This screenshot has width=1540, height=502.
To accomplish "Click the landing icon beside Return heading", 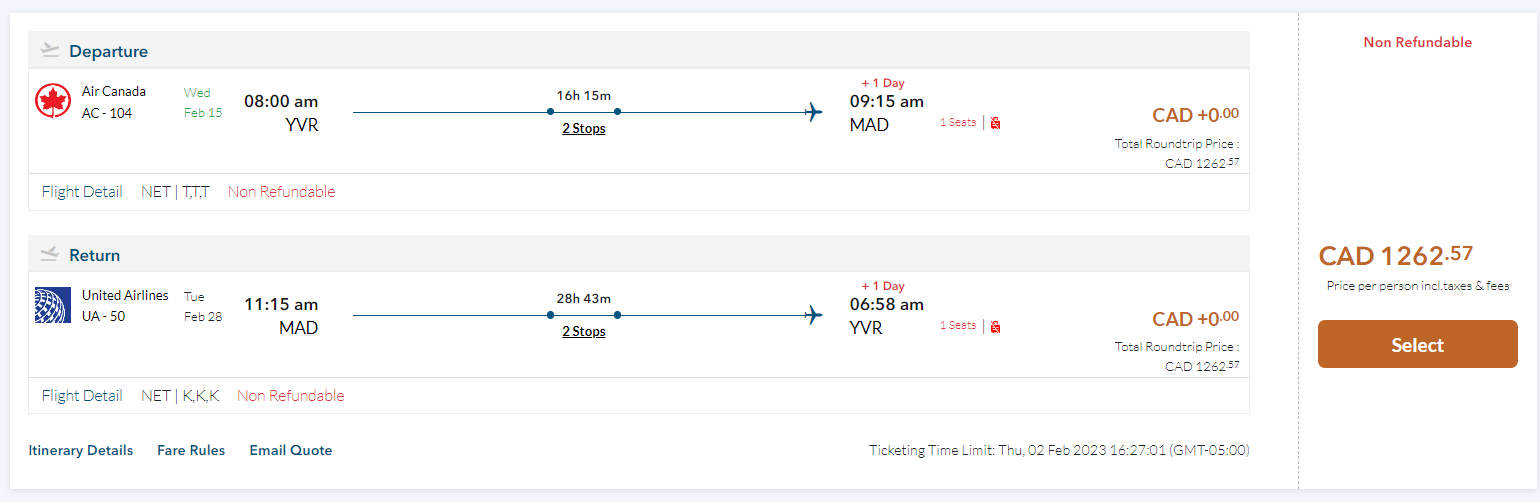I will 51,254.
